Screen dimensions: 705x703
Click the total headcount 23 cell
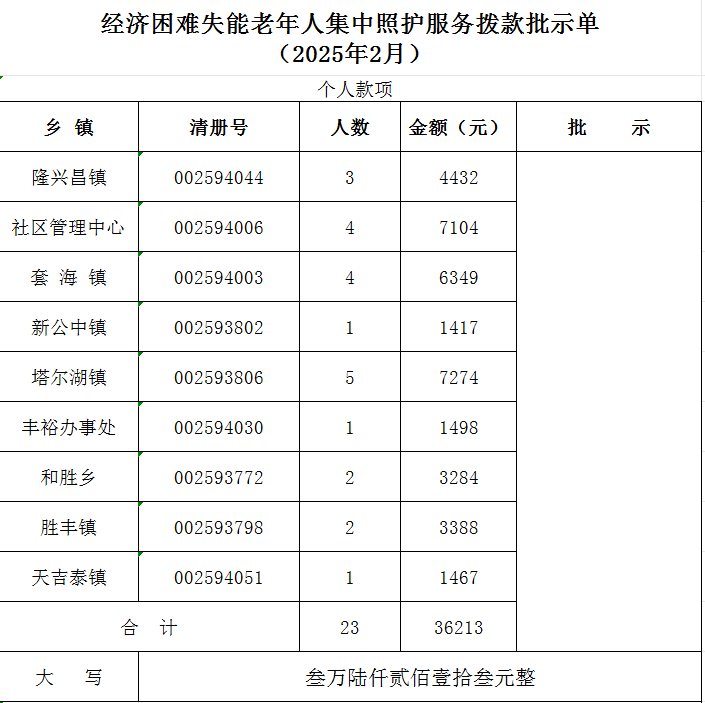[349, 628]
